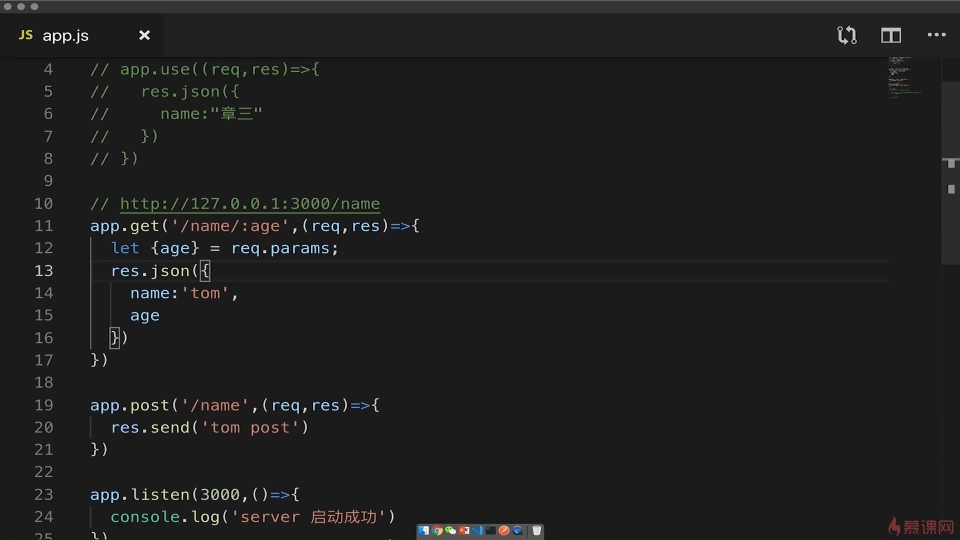Select line number 13 in the gutter

point(43,270)
